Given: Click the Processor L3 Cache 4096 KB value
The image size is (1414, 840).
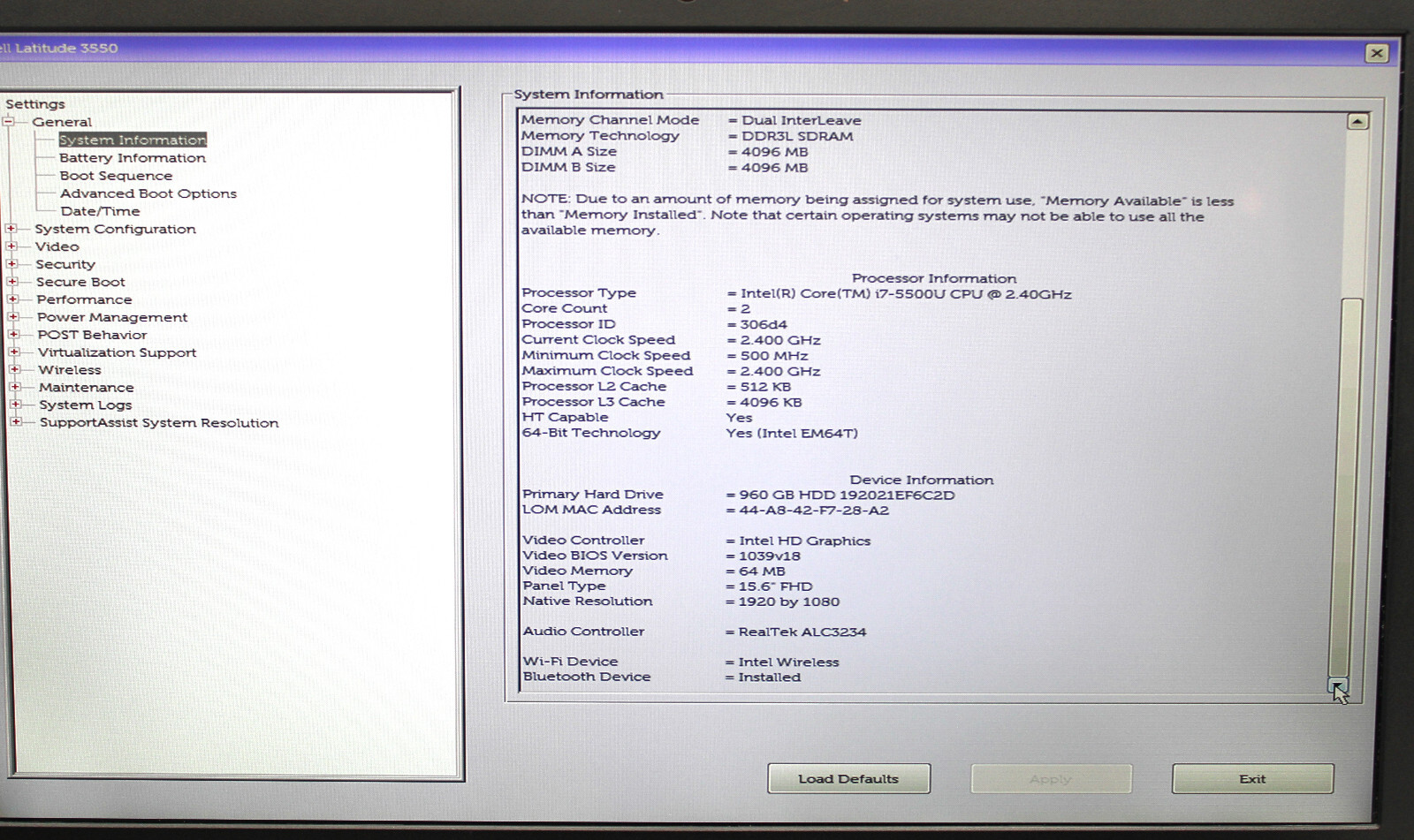Looking at the screenshot, I should [771, 402].
